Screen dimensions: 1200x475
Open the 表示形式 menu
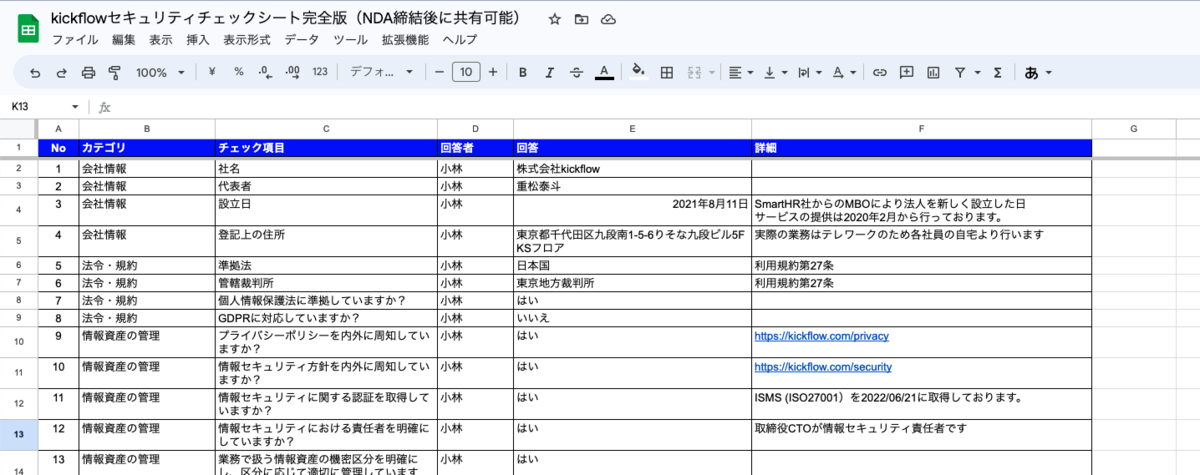point(247,40)
